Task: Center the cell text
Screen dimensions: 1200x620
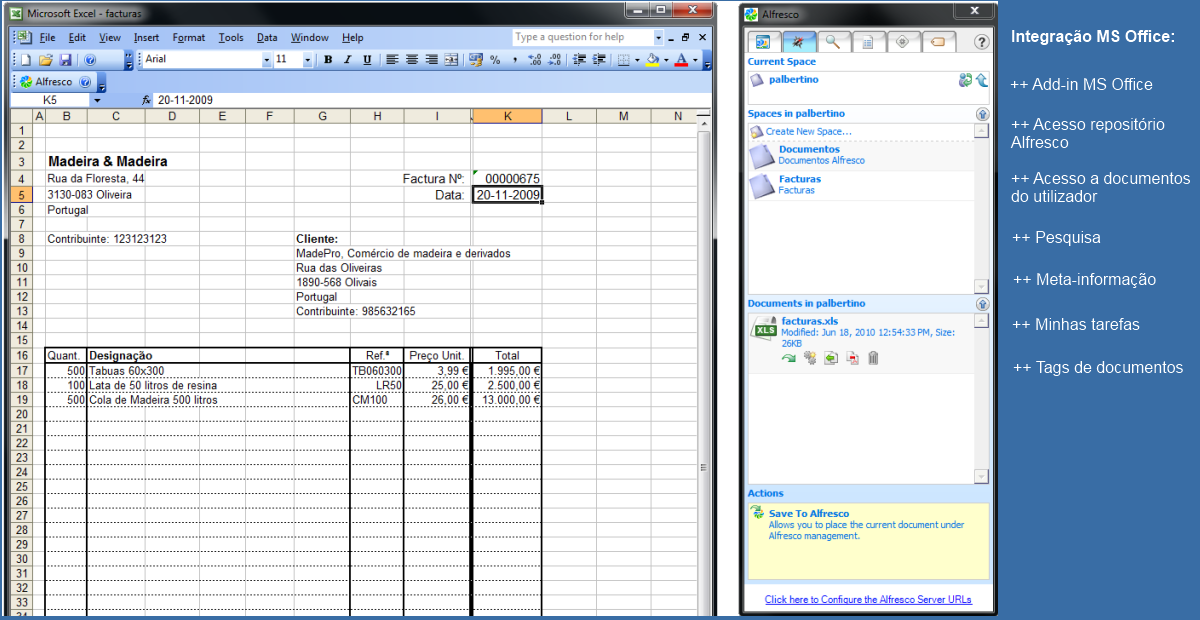Action: pos(412,60)
